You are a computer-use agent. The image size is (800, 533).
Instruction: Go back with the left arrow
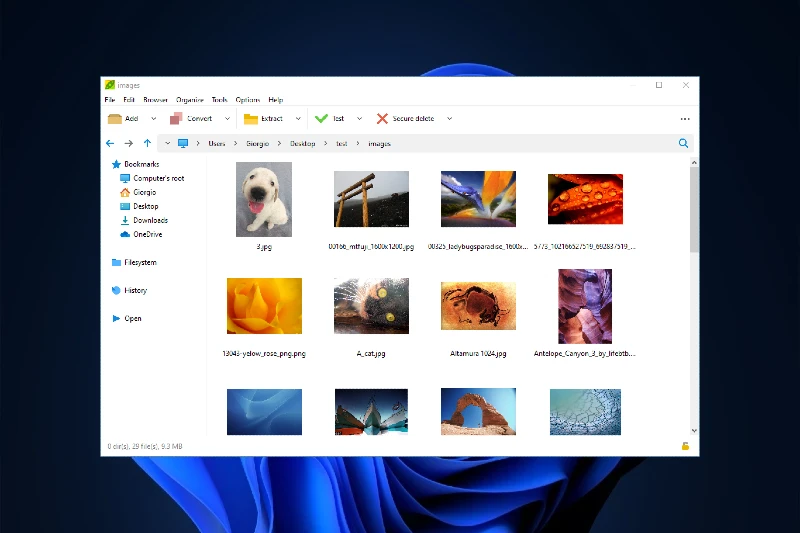(x=110, y=143)
